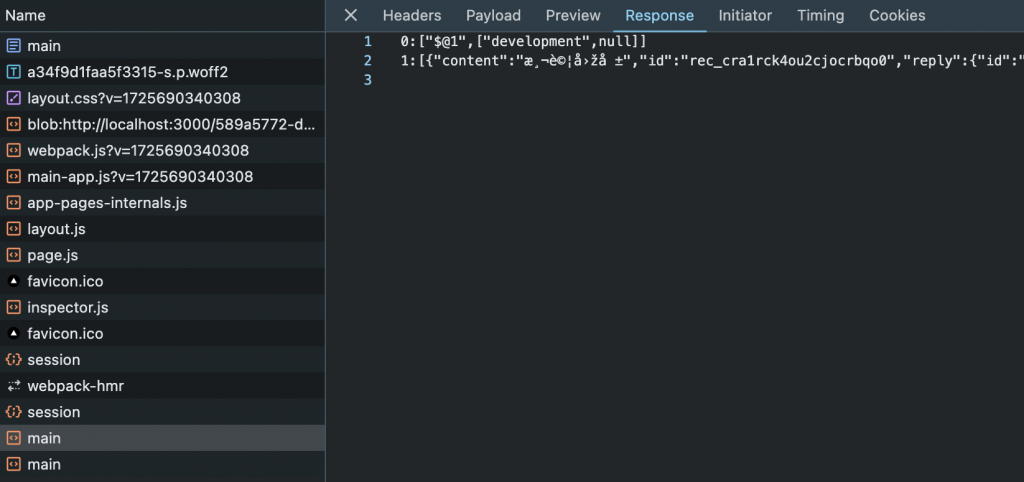Select the blob:http://localhost:3000 request
Image resolution: width=1024 pixels, height=482 pixels.
162,125
